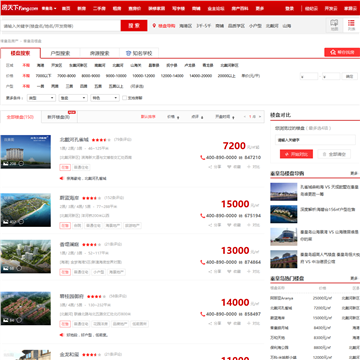Image resolution: width=360 pixels, height=360 pixels.
Task: Expand the first 更多条件 dropdown
Action: point(42,98)
